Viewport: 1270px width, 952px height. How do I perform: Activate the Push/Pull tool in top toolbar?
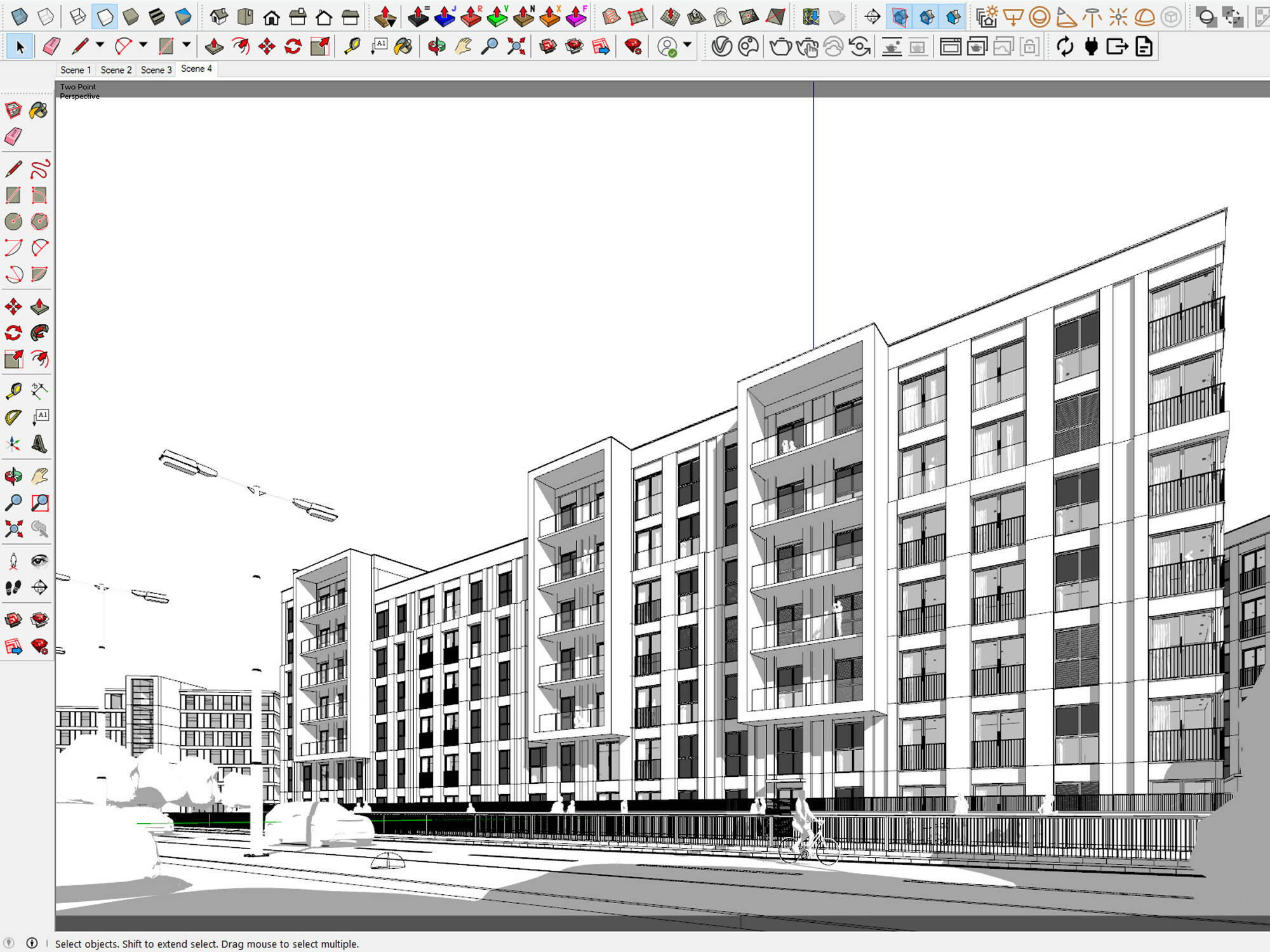point(214,46)
